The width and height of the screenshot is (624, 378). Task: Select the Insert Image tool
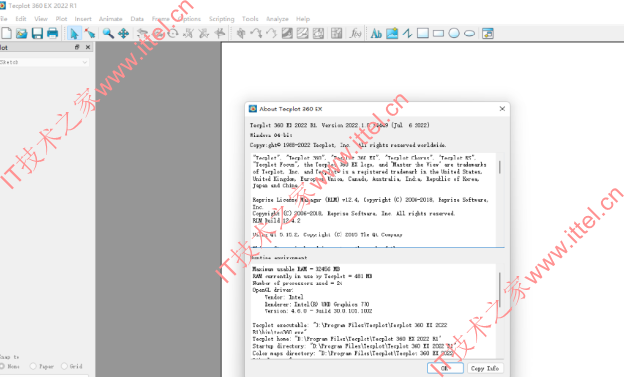tap(392, 33)
